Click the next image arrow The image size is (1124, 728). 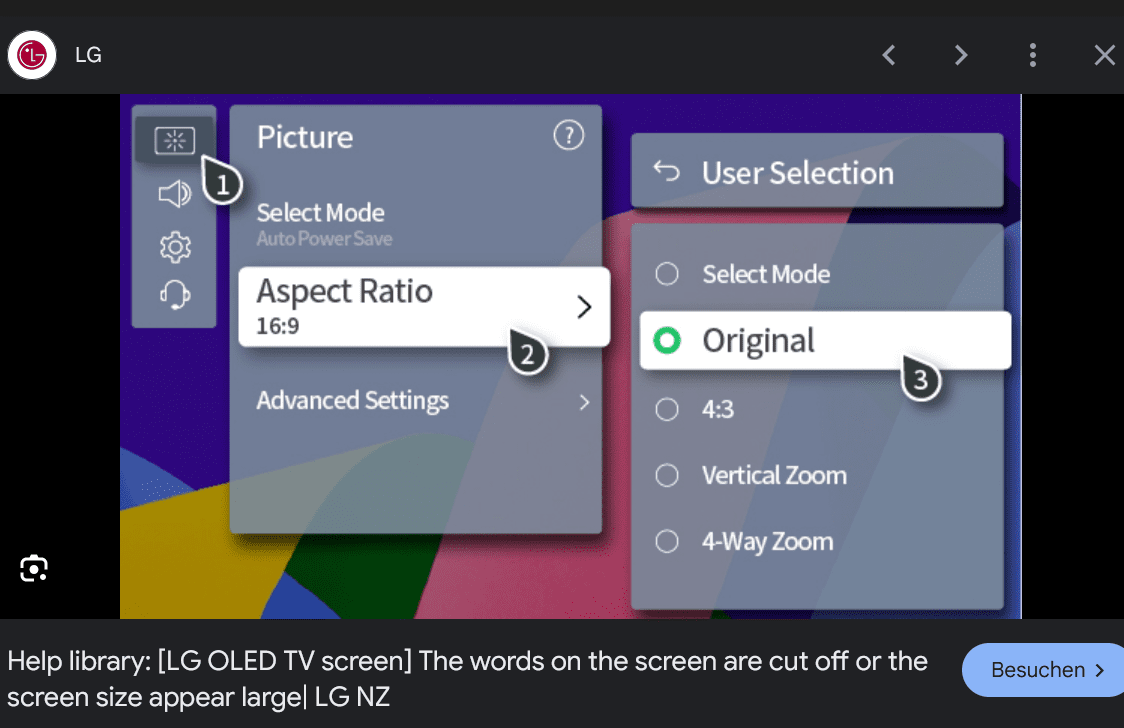coord(960,55)
